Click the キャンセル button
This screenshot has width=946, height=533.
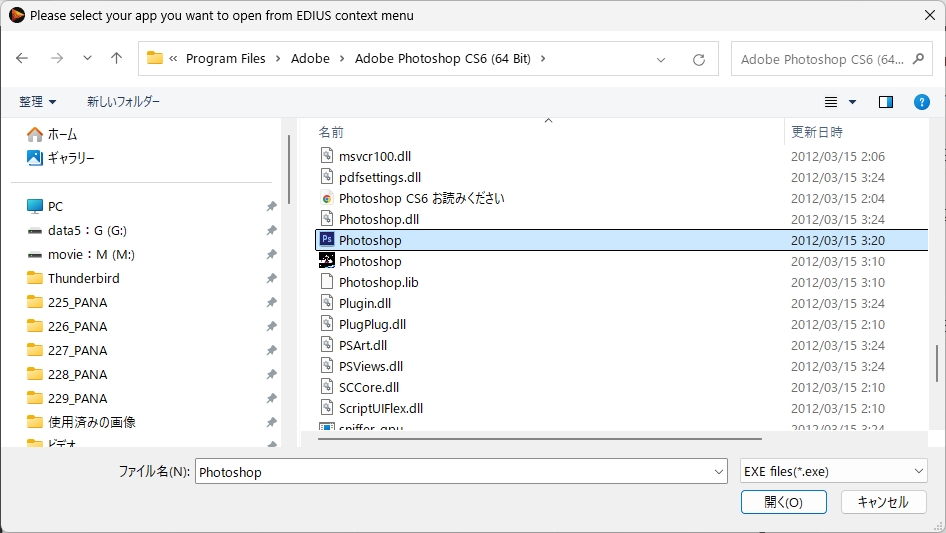click(x=883, y=502)
